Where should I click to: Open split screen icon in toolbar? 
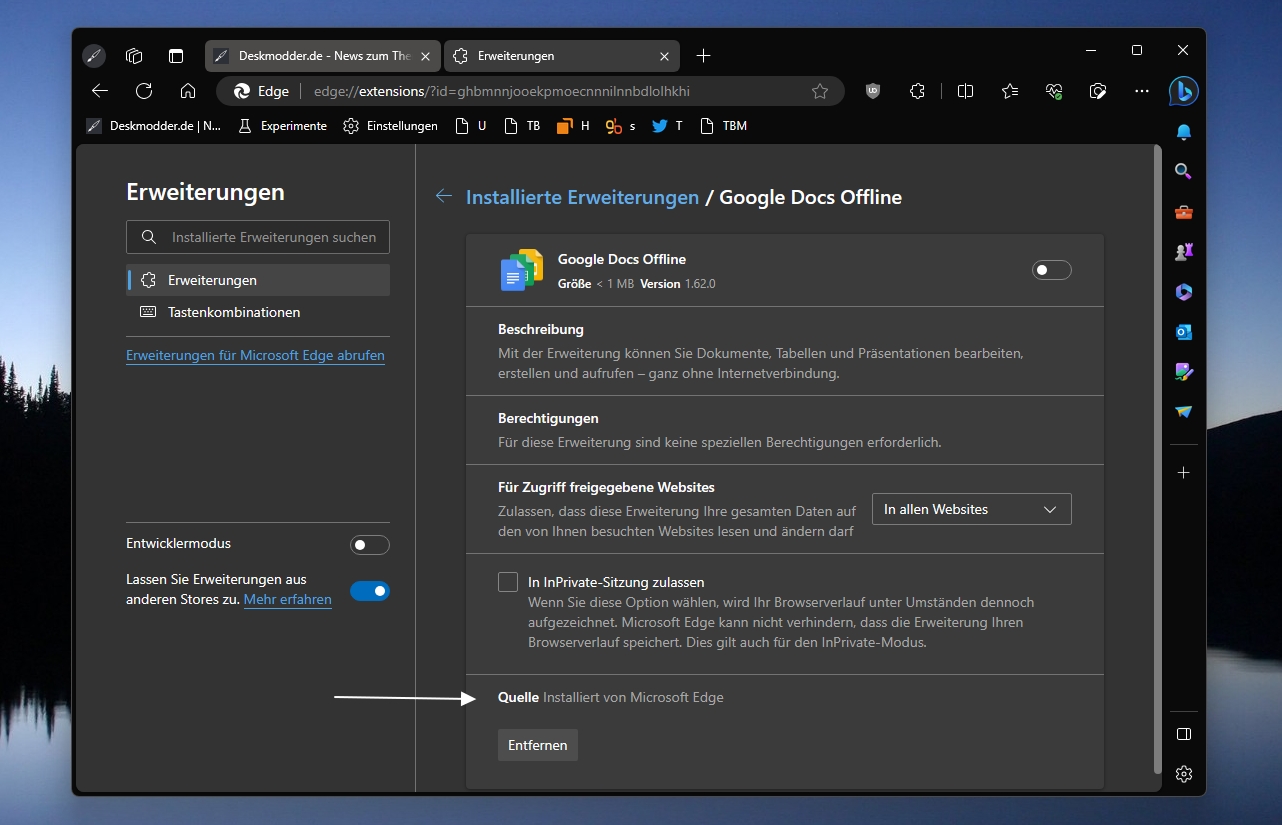965,91
